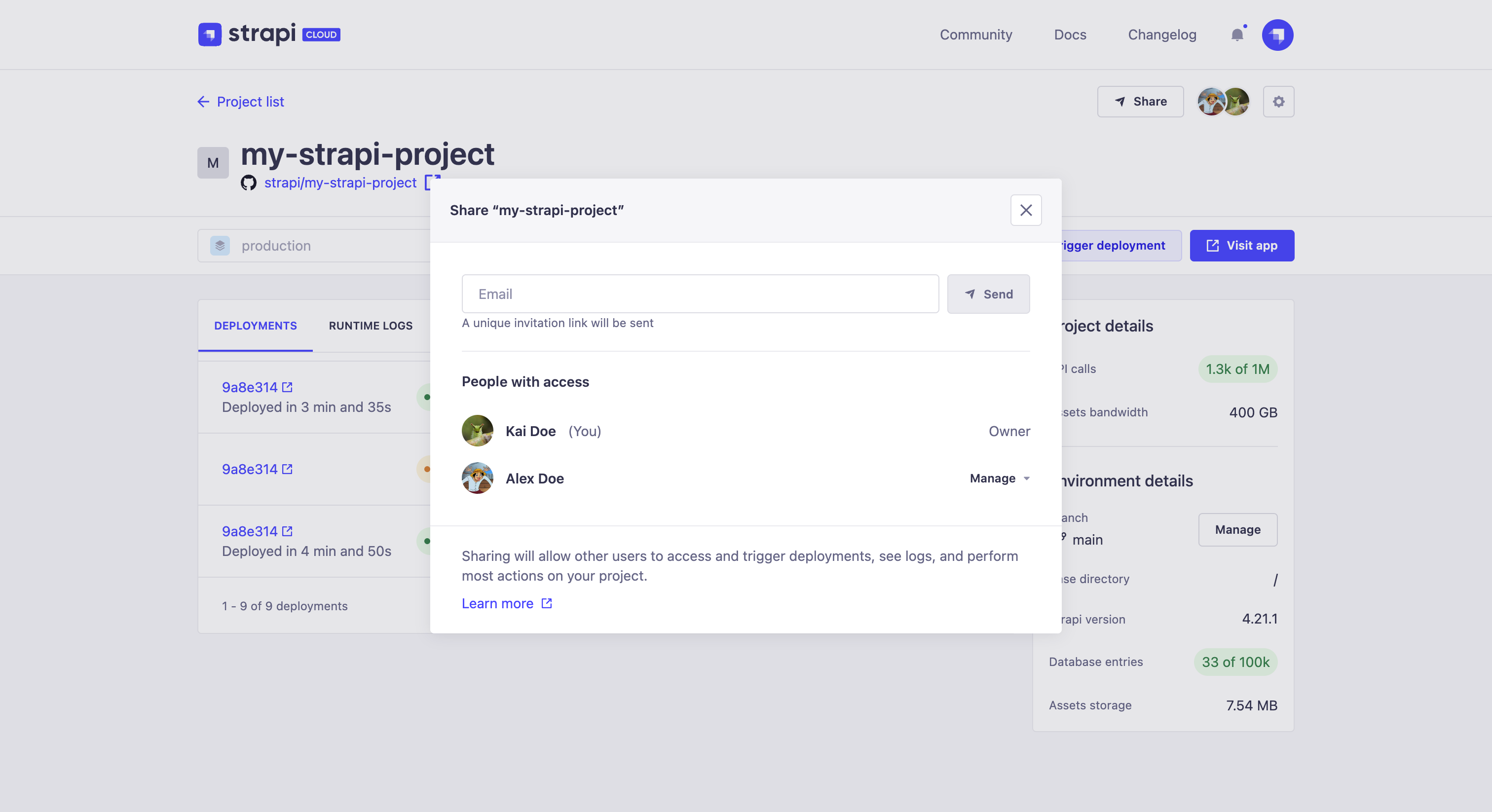Click Visit app button
The image size is (1492, 812).
click(x=1242, y=245)
